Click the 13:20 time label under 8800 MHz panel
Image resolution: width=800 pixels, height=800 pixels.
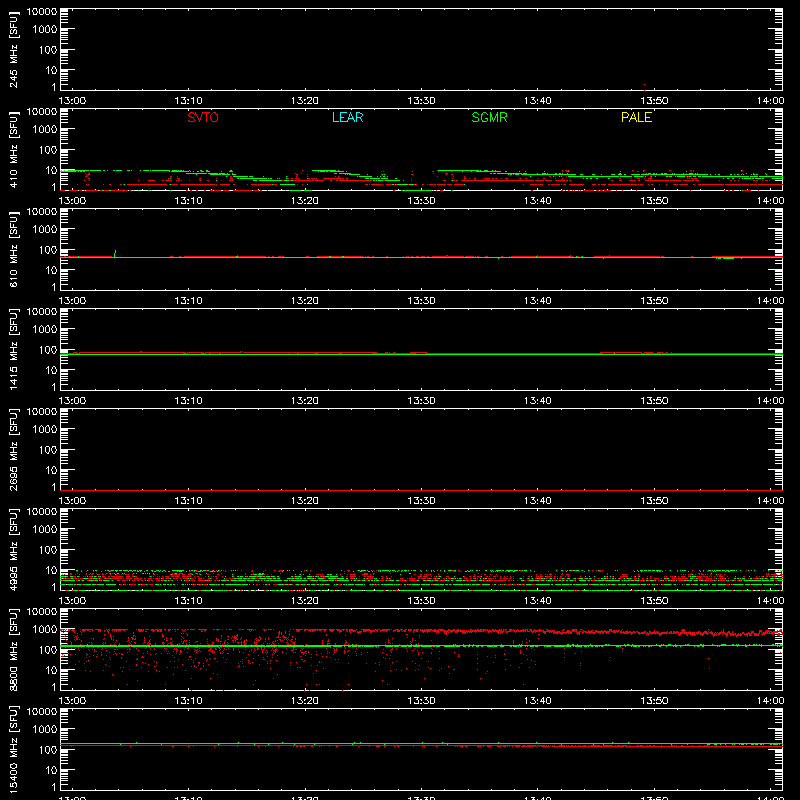pyautogui.click(x=305, y=701)
